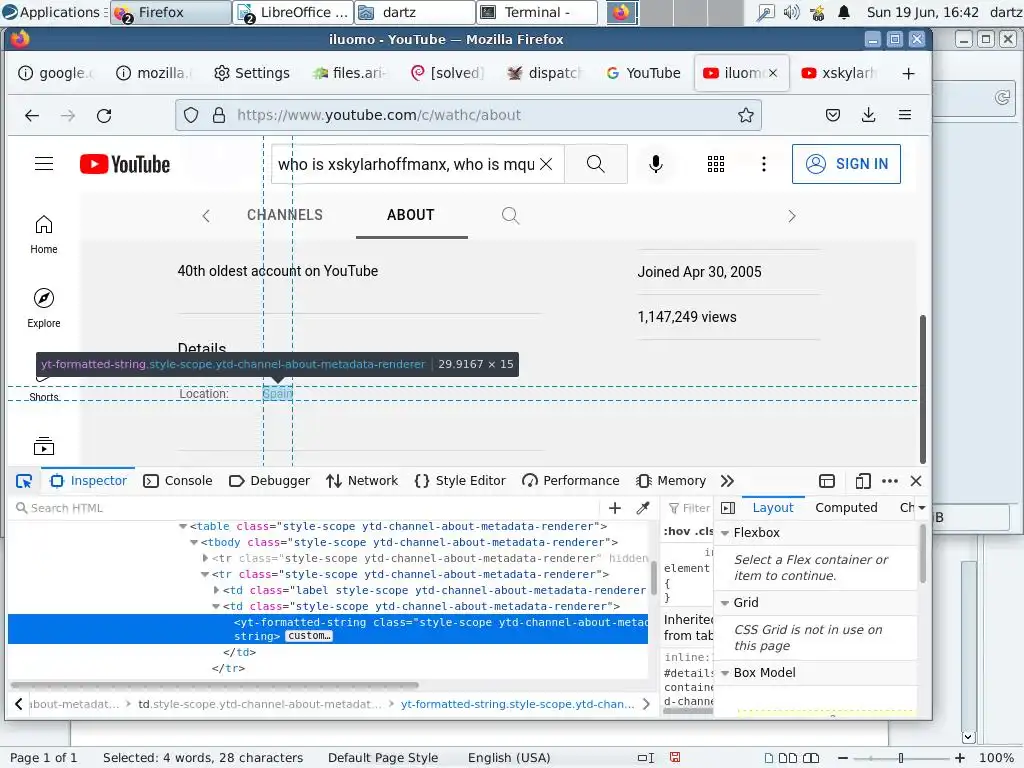Show more sidebar tabs dropdown
The width and height of the screenshot is (1024, 768).
point(921,507)
